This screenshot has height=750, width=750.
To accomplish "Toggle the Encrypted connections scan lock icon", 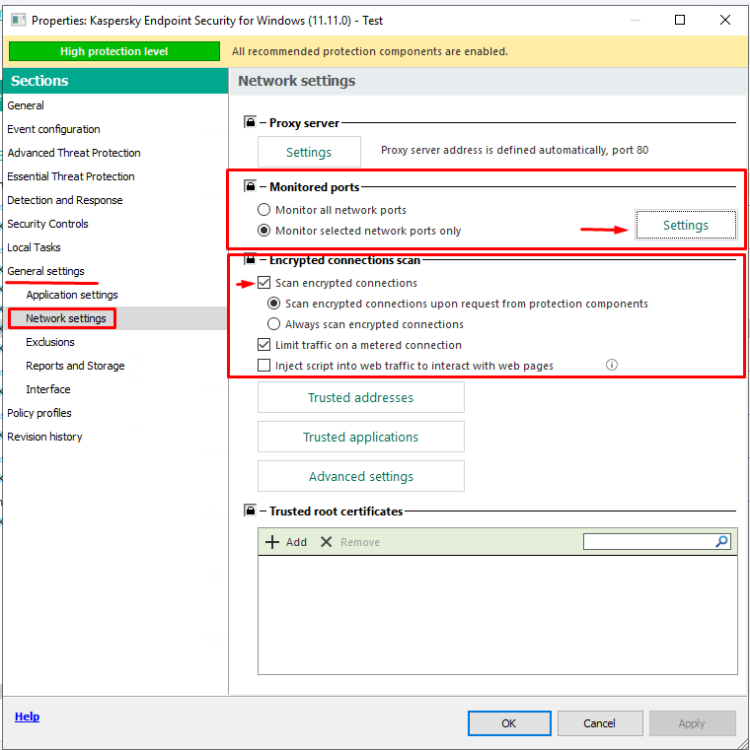I will (x=250, y=259).
